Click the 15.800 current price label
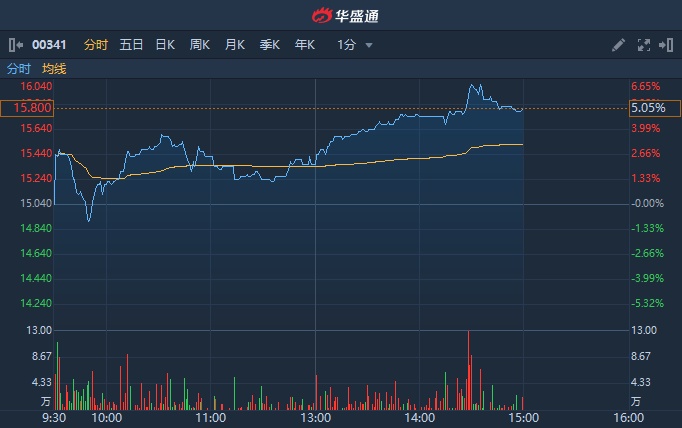Image resolution: width=682 pixels, height=428 pixels. click(27, 108)
